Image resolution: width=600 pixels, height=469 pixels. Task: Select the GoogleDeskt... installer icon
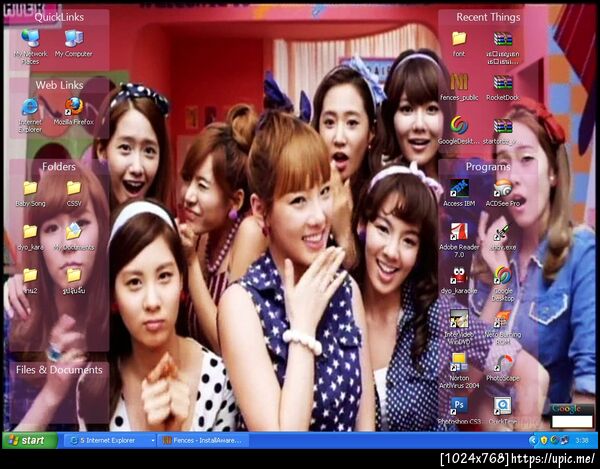(459, 131)
